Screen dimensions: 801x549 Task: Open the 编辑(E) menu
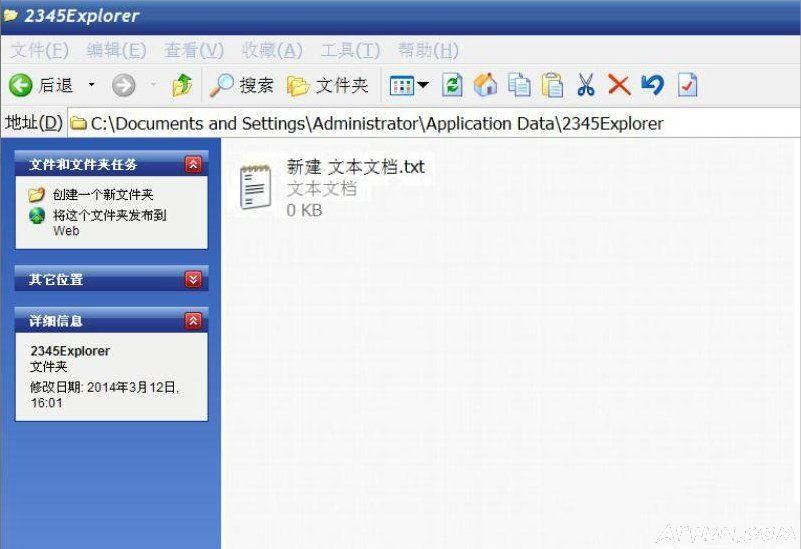(116, 50)
